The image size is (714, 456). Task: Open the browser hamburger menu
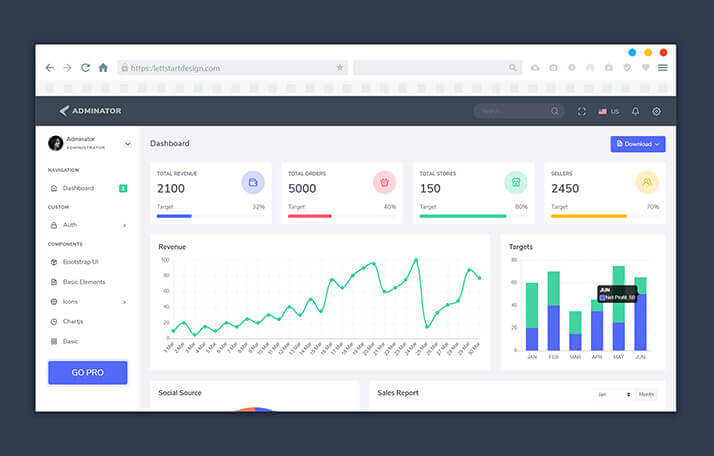663,68
